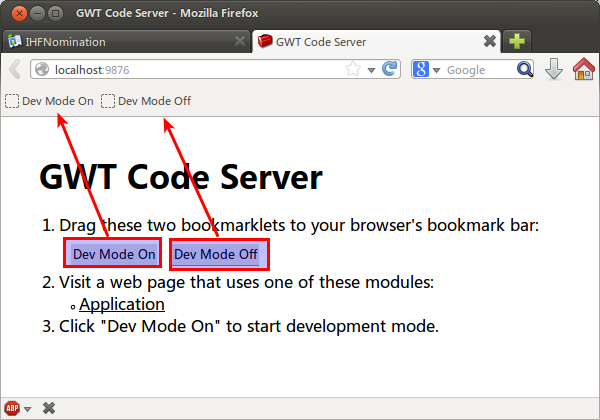Open the URL history dropdown arrow

coord(371,70)
